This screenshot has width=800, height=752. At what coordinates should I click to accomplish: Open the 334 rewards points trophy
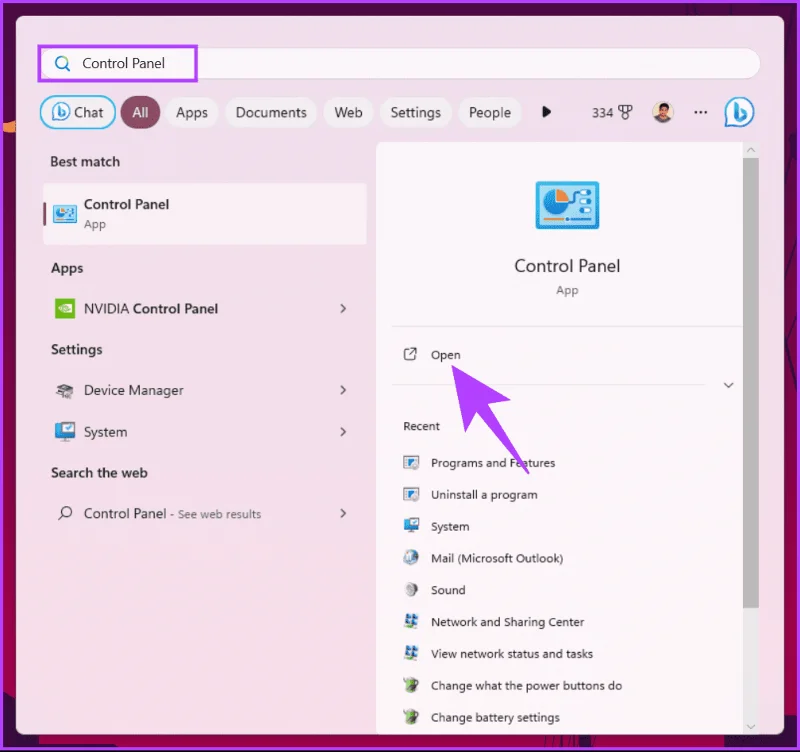pyautogui.click(x=612, y=112)
